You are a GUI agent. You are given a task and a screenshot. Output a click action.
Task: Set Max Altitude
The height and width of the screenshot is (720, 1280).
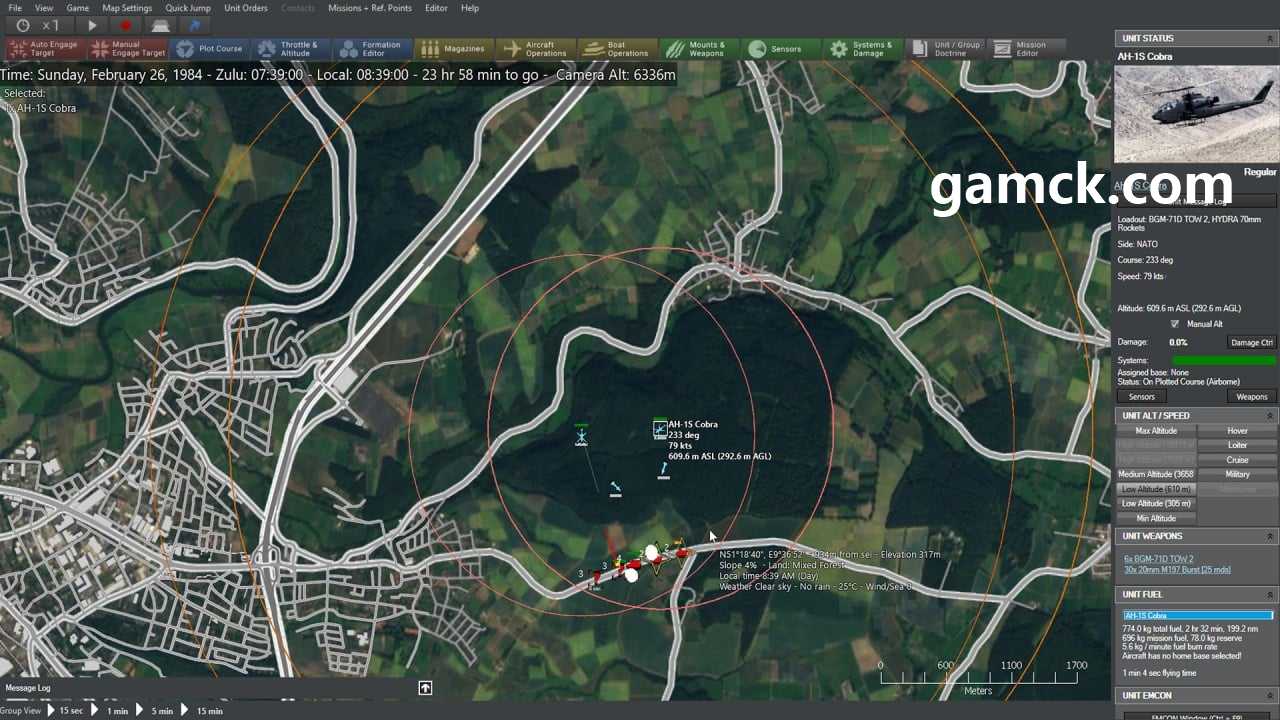(x=1156, y=431)
